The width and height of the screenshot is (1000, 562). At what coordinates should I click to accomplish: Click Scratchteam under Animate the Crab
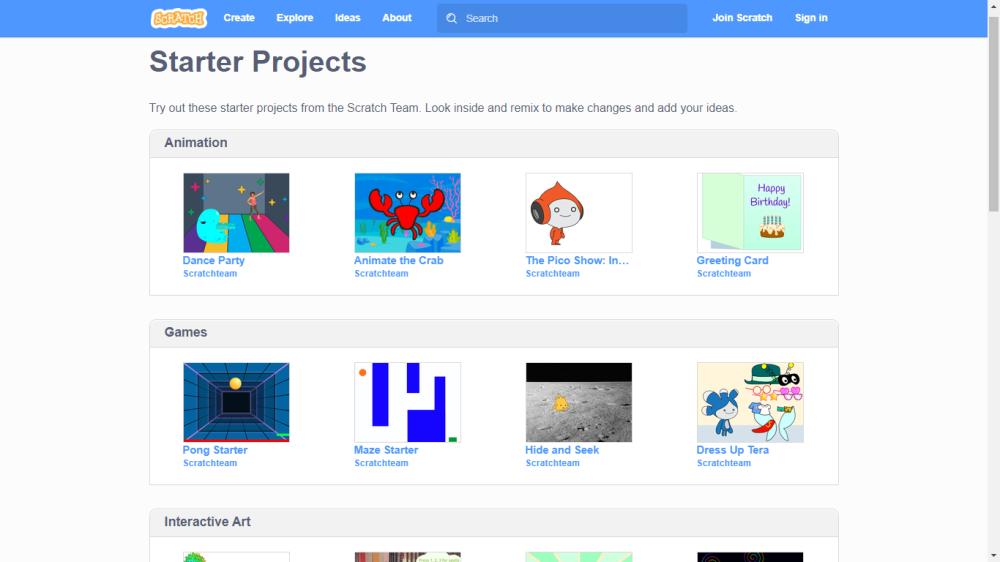[381, 273]
